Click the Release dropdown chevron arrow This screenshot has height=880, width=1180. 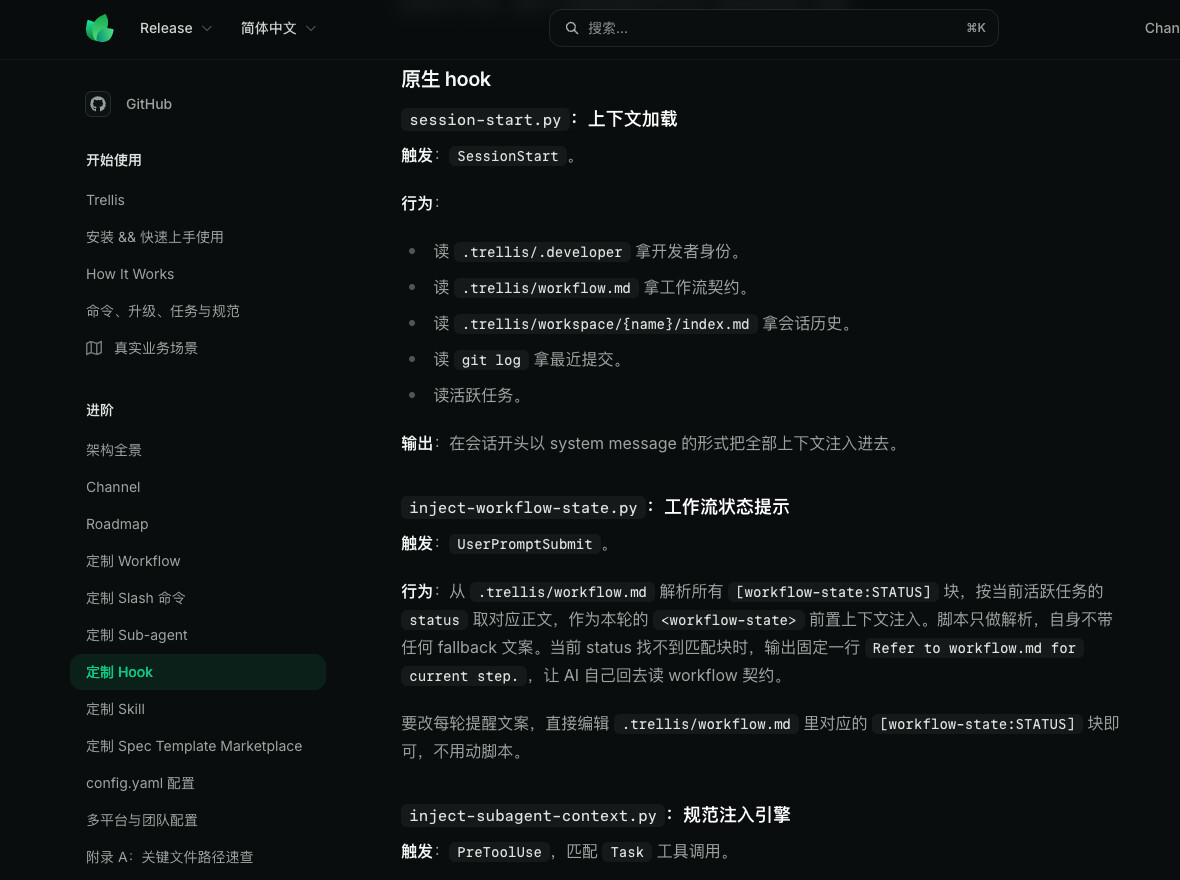point(207,29)
